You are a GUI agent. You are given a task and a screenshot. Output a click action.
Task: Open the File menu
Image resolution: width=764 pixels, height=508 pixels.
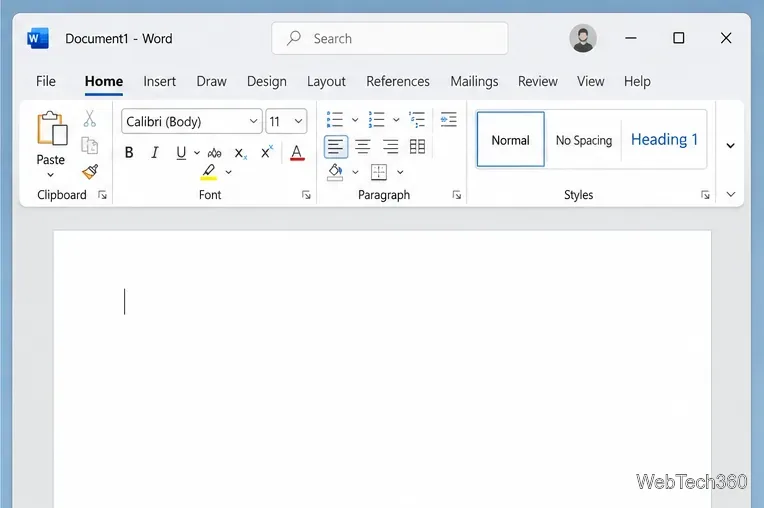point(46,81)
